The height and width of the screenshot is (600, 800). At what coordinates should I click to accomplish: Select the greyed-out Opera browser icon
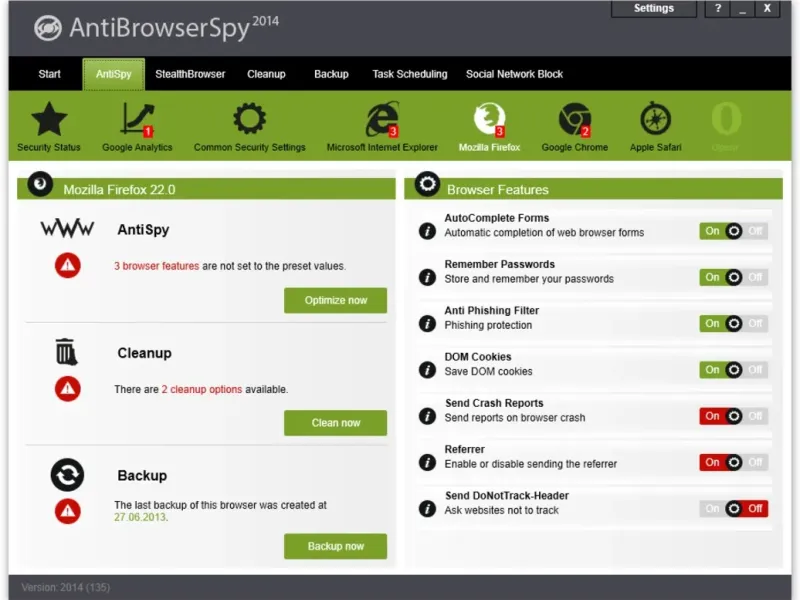(726, 118)
